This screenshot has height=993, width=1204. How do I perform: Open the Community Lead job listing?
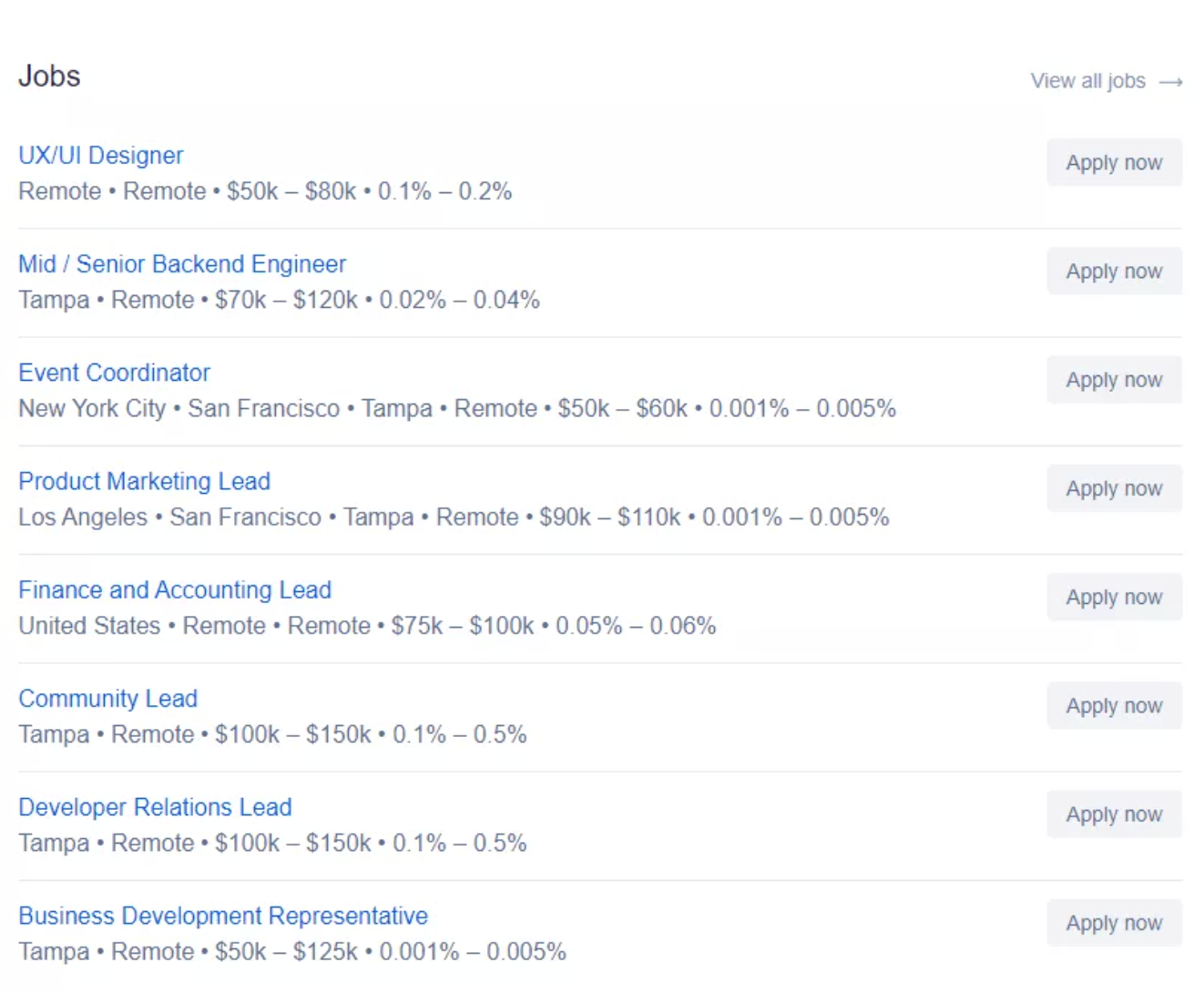tap(107, 699)
